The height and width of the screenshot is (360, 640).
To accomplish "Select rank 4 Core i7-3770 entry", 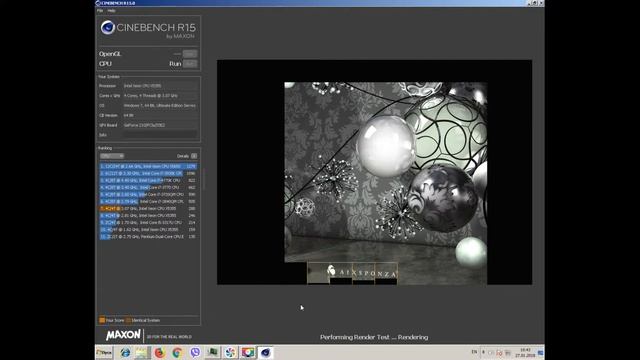I will click(x=148, y=187).
